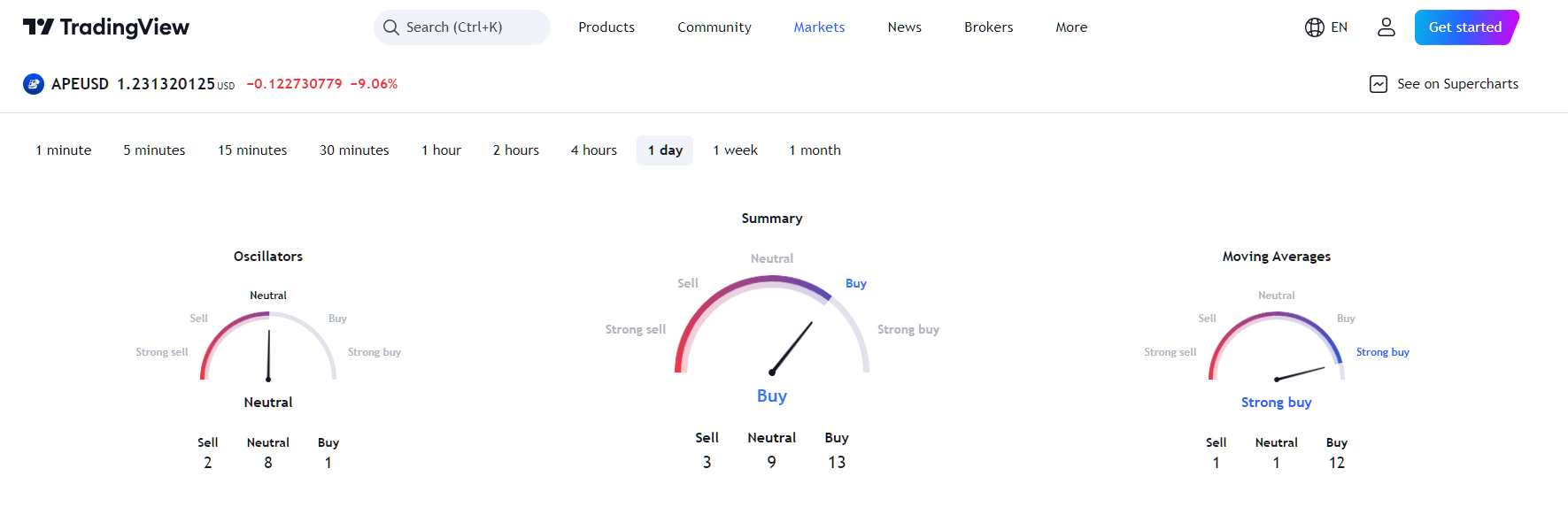
Task: Click the Summary gauge needle
Action: tap(791, 348)
